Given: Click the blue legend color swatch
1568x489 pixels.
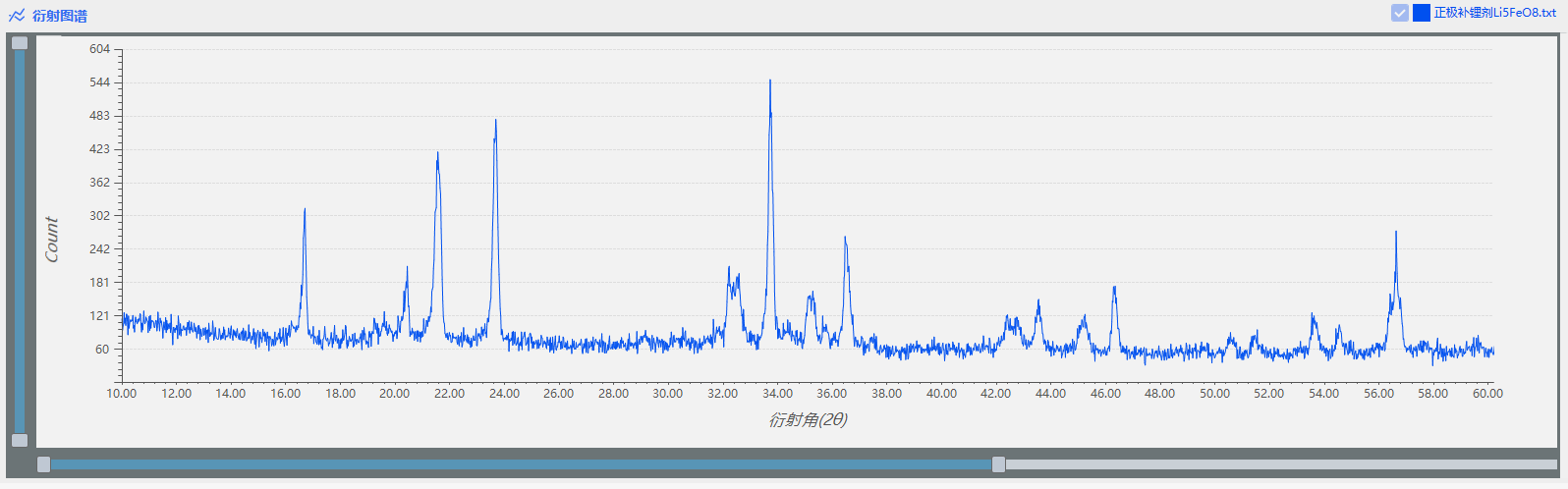Looking at the screenshot, I should point(1421,13).
